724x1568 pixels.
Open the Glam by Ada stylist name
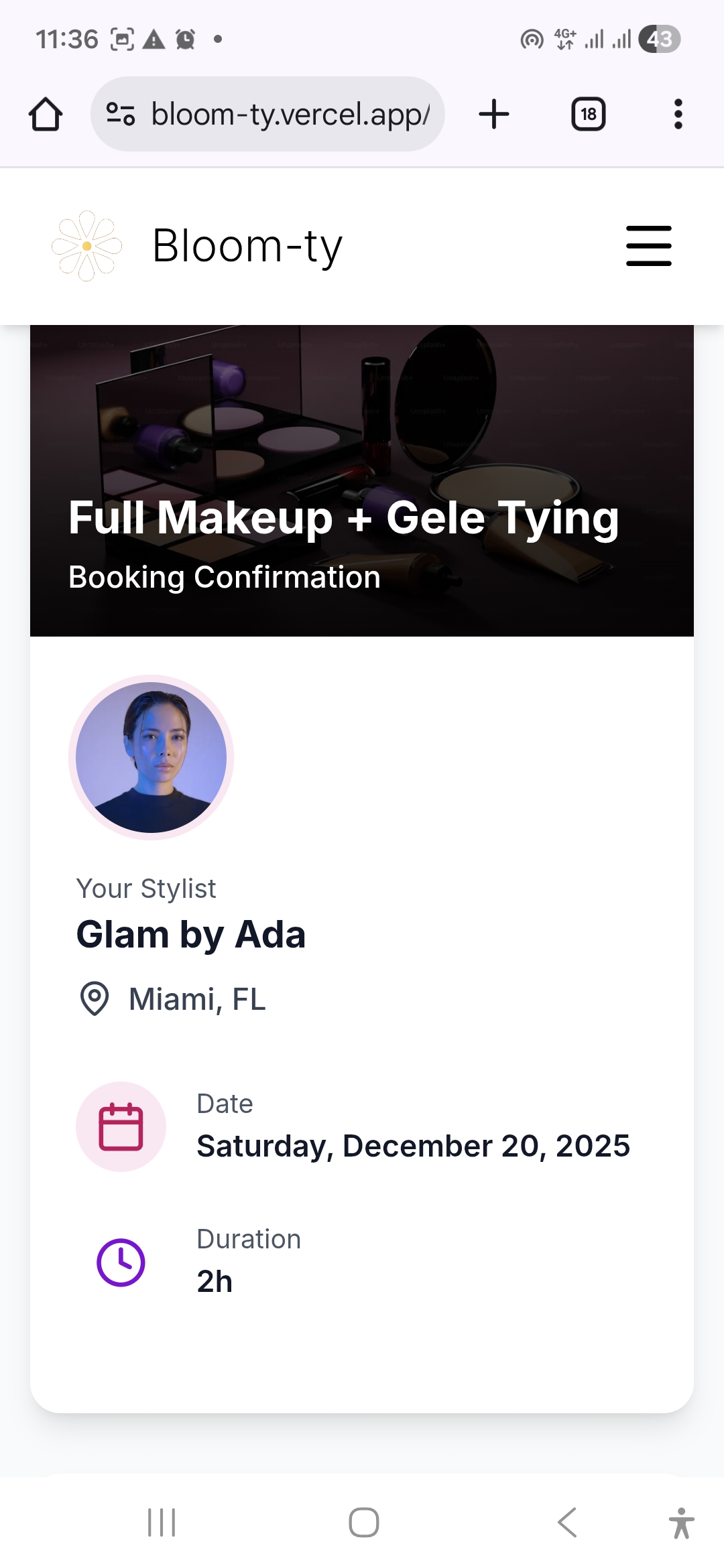pos(191,935)
